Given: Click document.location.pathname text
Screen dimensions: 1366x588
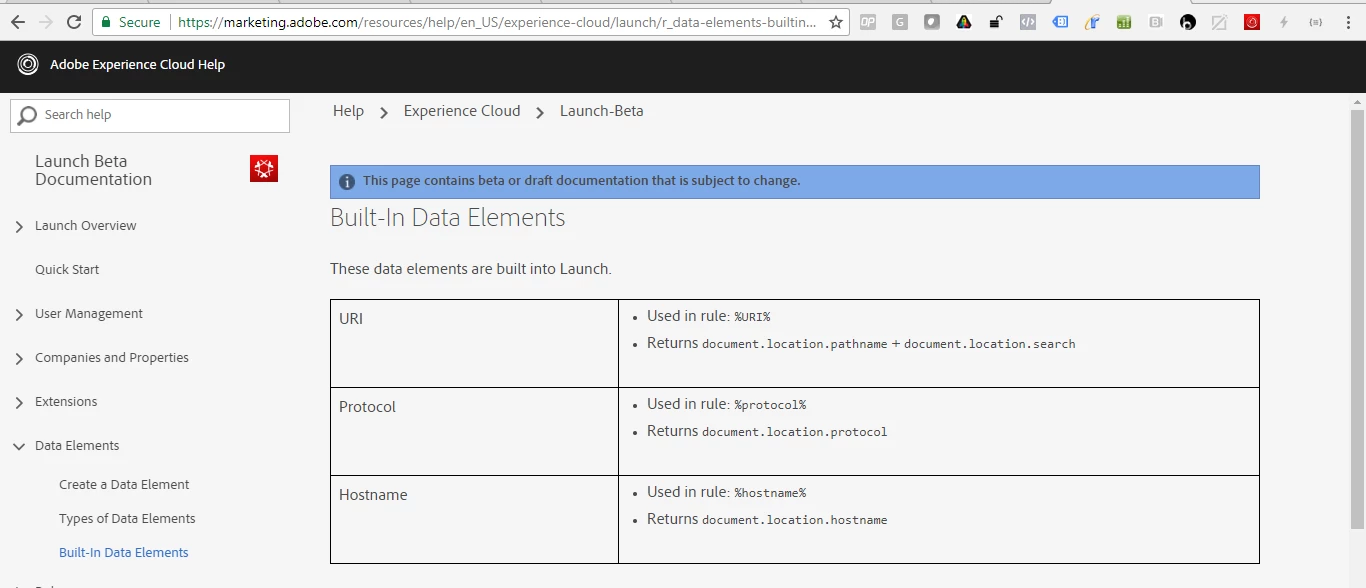Looking at the screenshot, I should 795,344.
